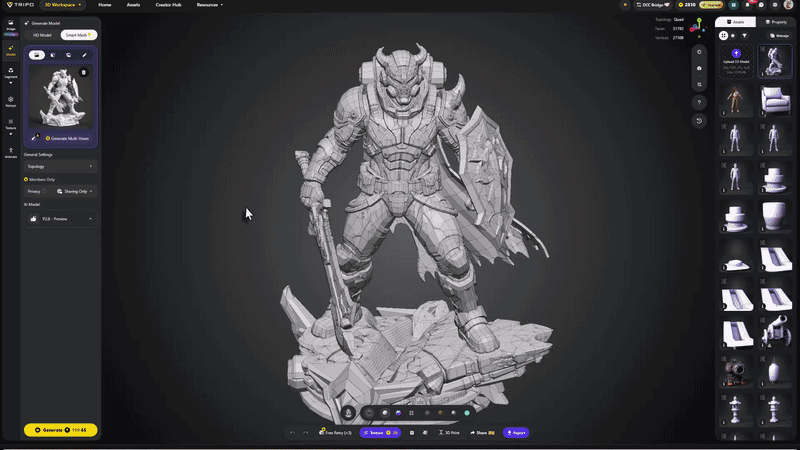Toggle the eye visibility icon in bottom bar
This screenshot has height=450, width=800.
(425, 433)
